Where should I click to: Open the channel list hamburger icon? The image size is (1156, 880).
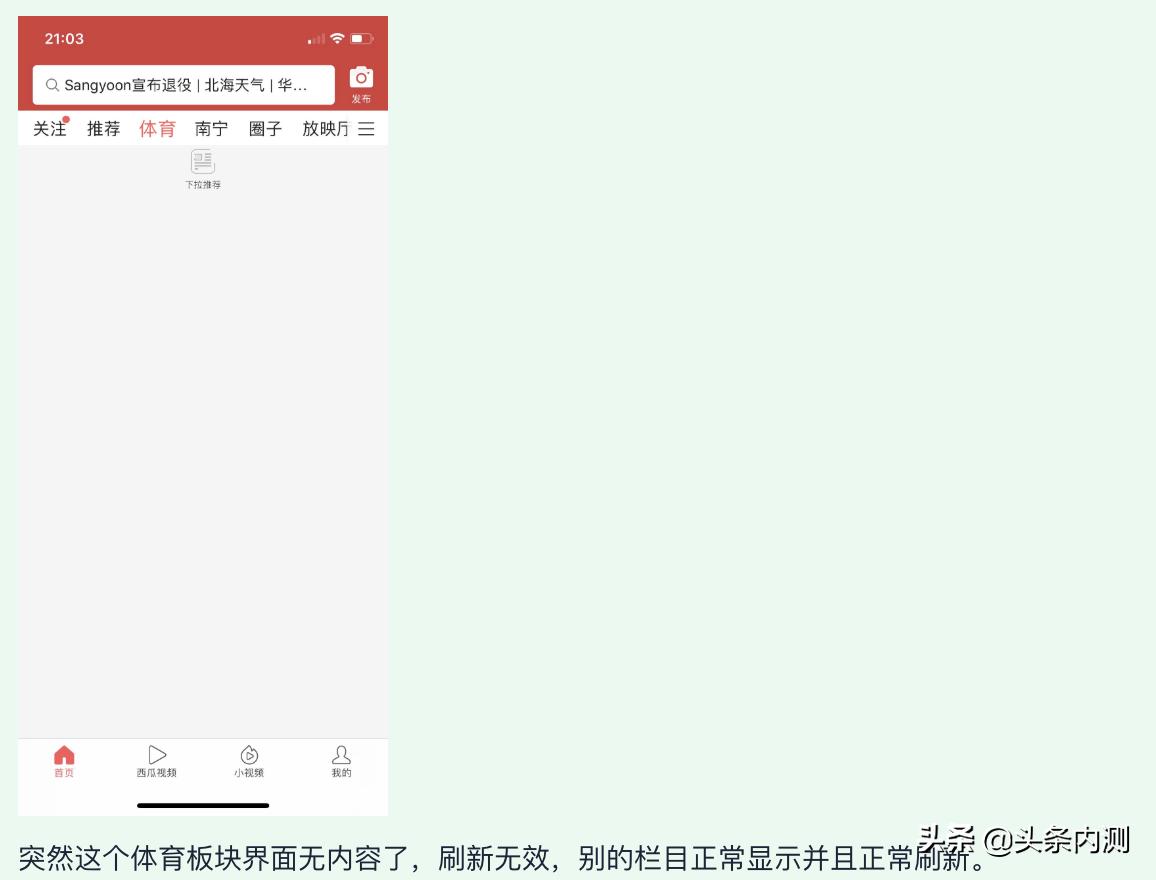366,128
